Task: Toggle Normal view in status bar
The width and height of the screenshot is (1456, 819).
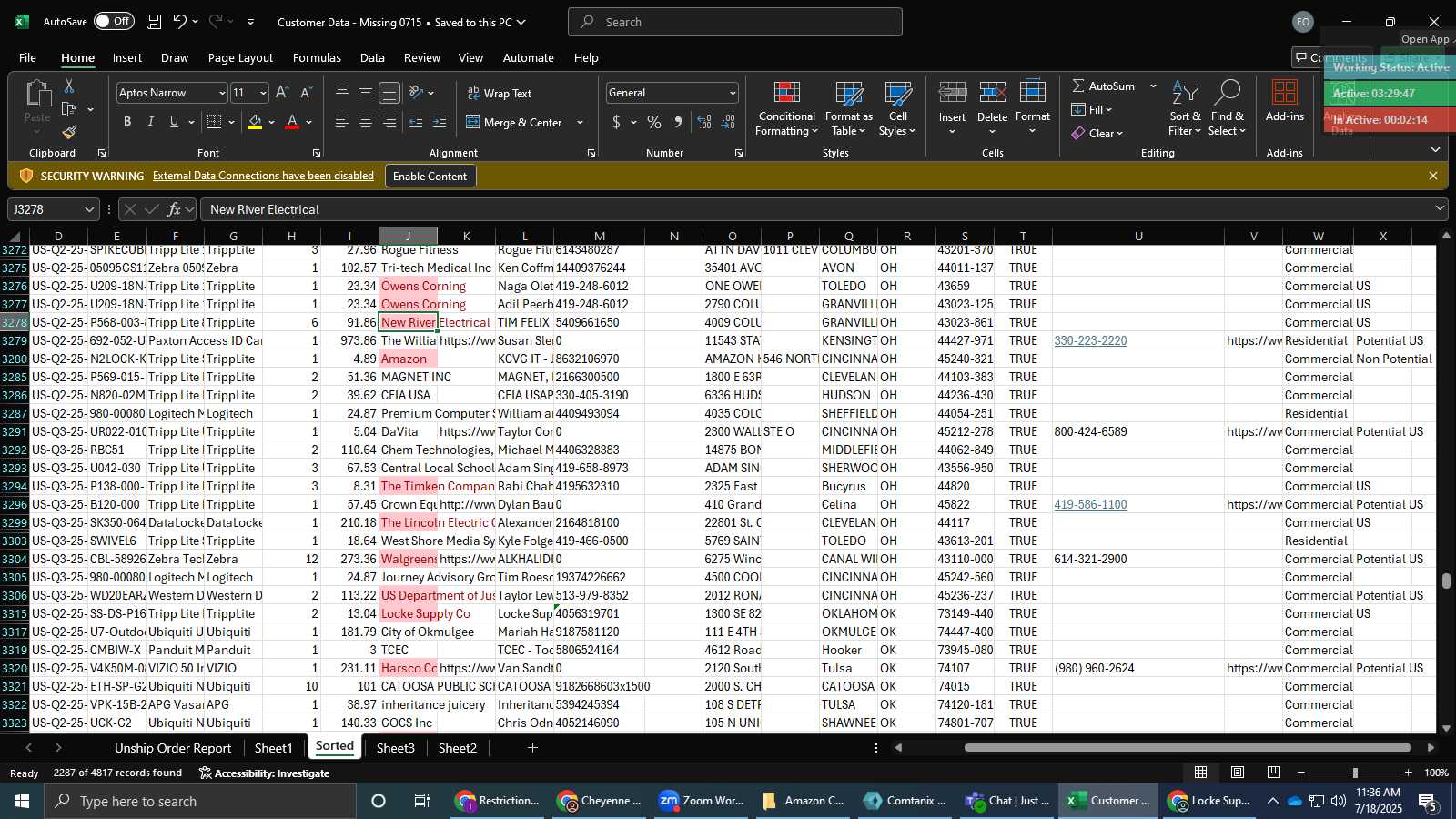Action: pos(1201,773)
